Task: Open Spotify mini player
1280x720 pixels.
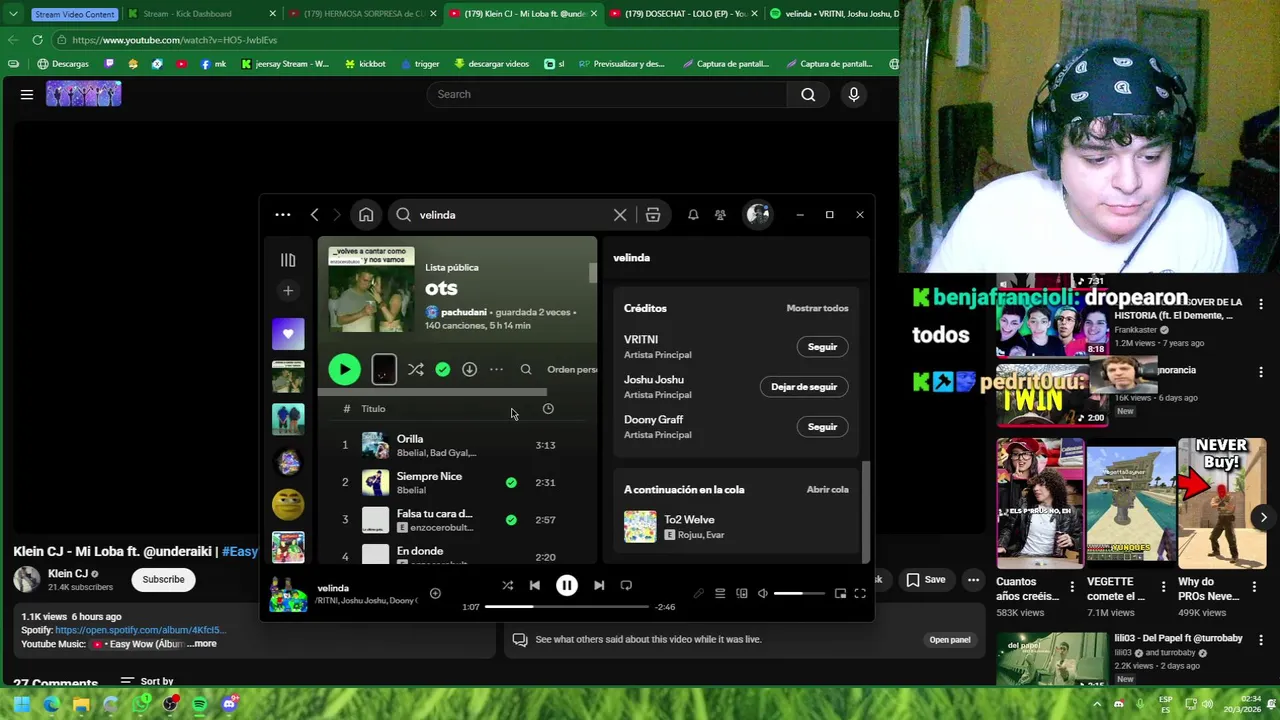Action: pyautogui.click(x=840, y=594)
